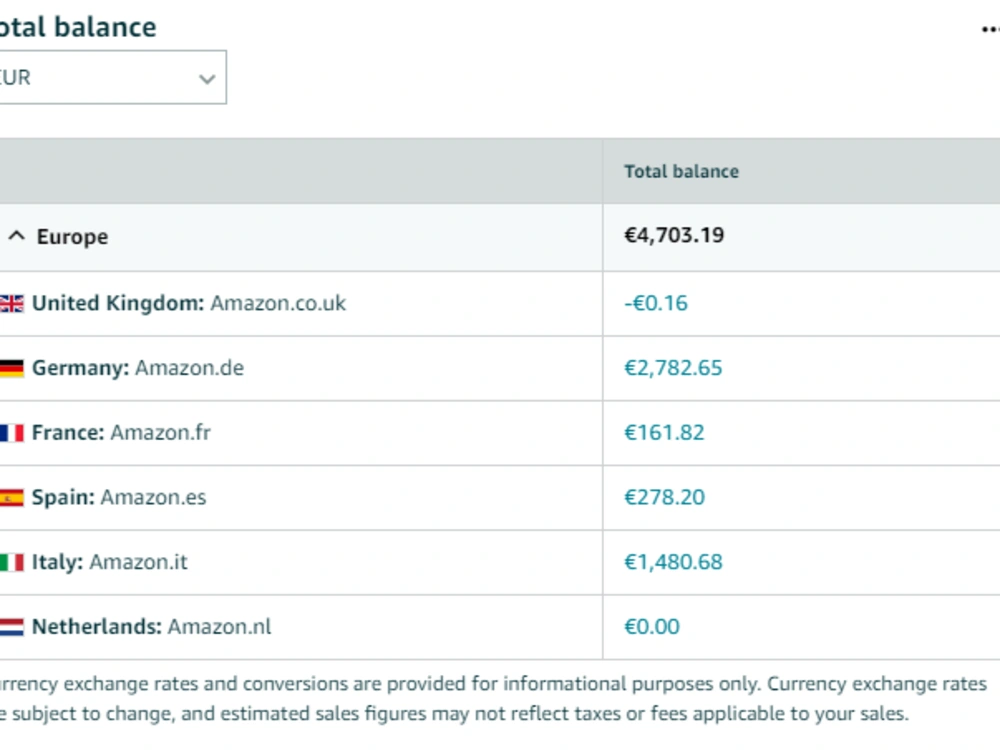
Task: Open the €2,782.65 Germany balance link
Action: pyautogui.click(x=673, y=368)
